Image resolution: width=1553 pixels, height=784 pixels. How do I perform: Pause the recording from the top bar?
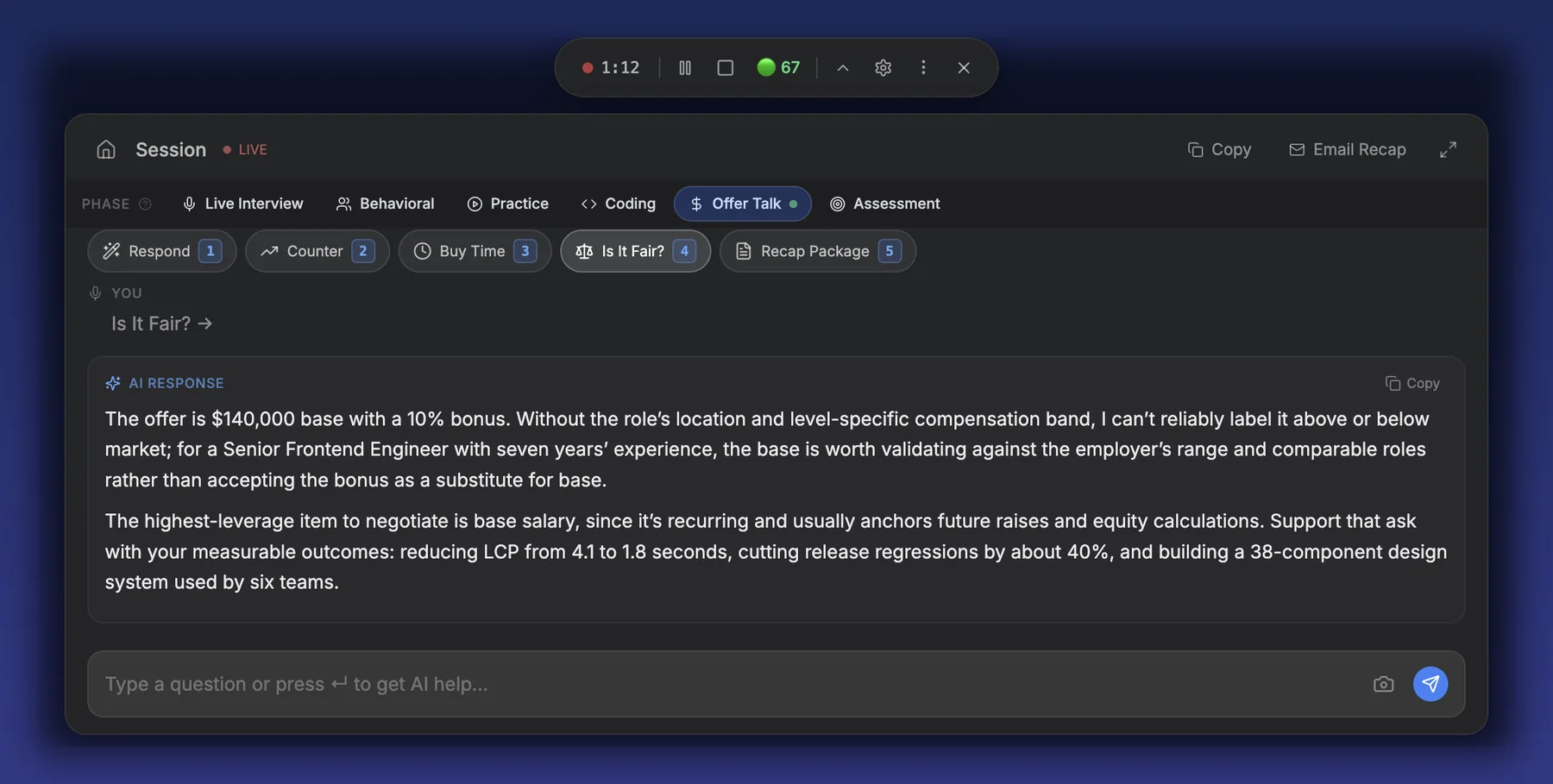[x=685, y=67]
